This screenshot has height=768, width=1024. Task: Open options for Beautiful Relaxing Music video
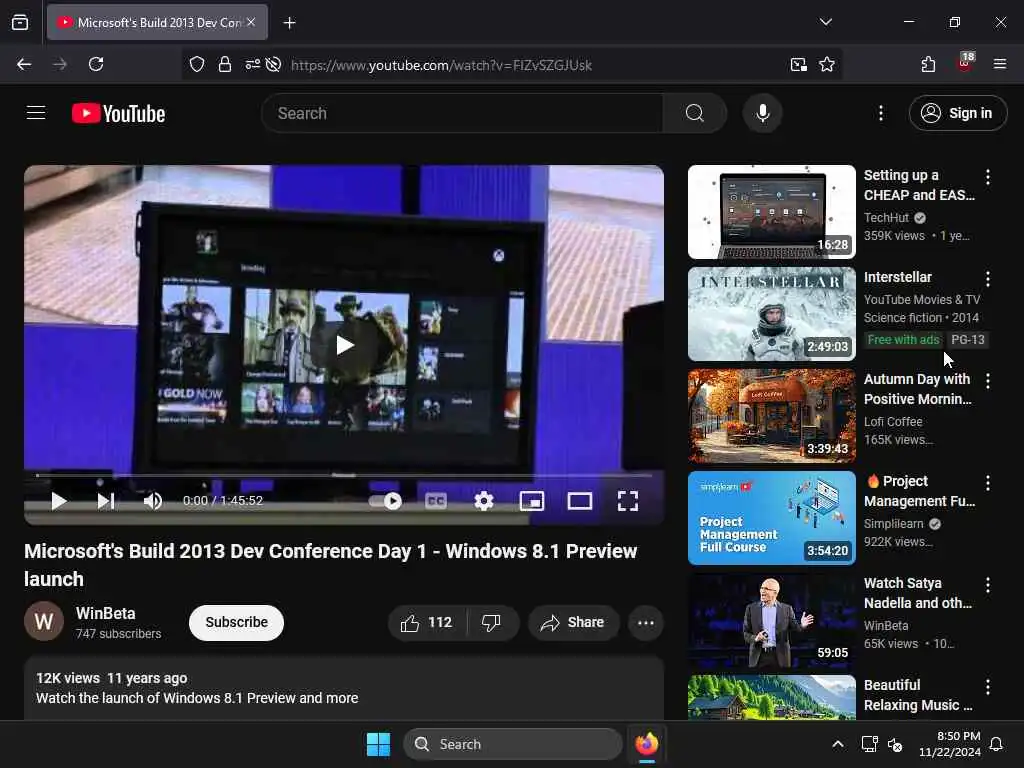point(987,686)
